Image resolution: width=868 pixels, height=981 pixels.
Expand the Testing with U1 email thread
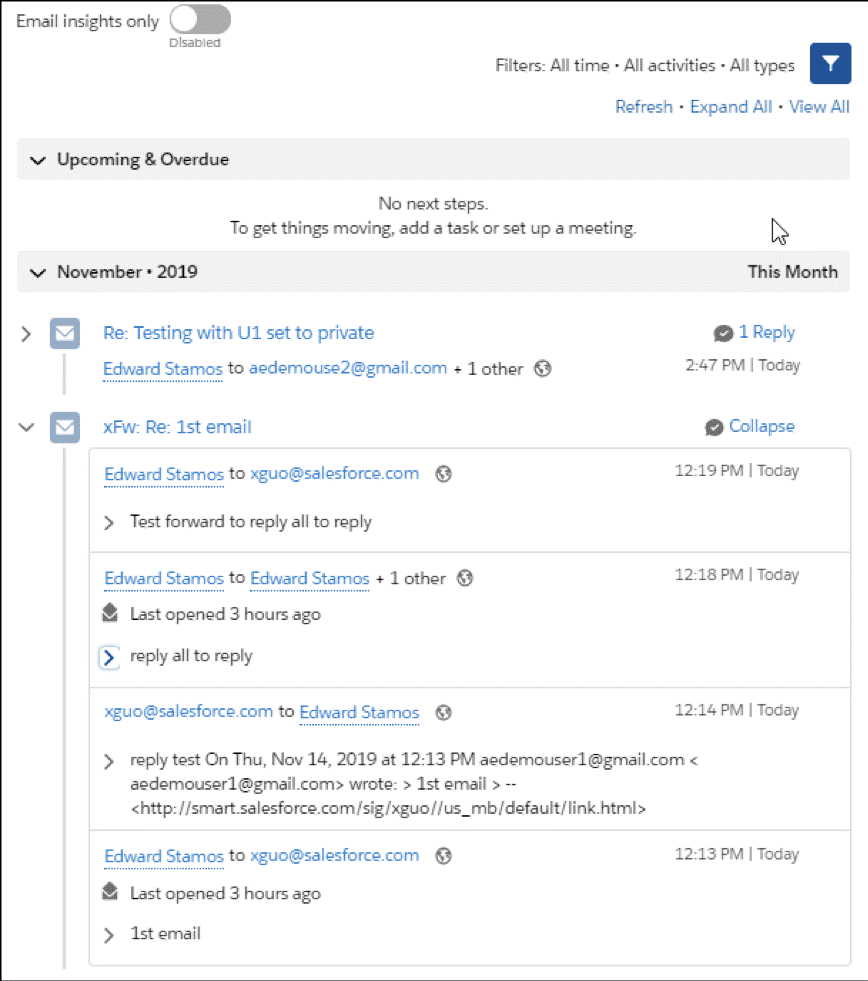(27, 334)
